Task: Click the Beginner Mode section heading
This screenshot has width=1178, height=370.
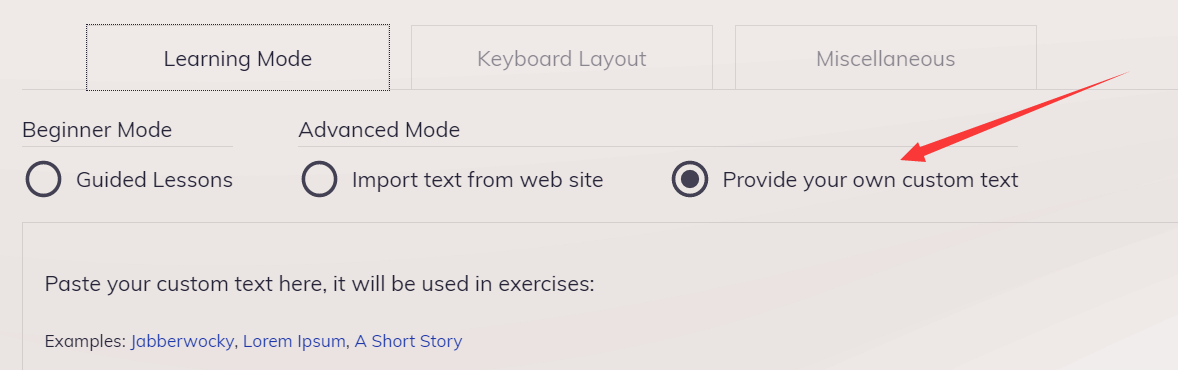Action: [97, 130]
